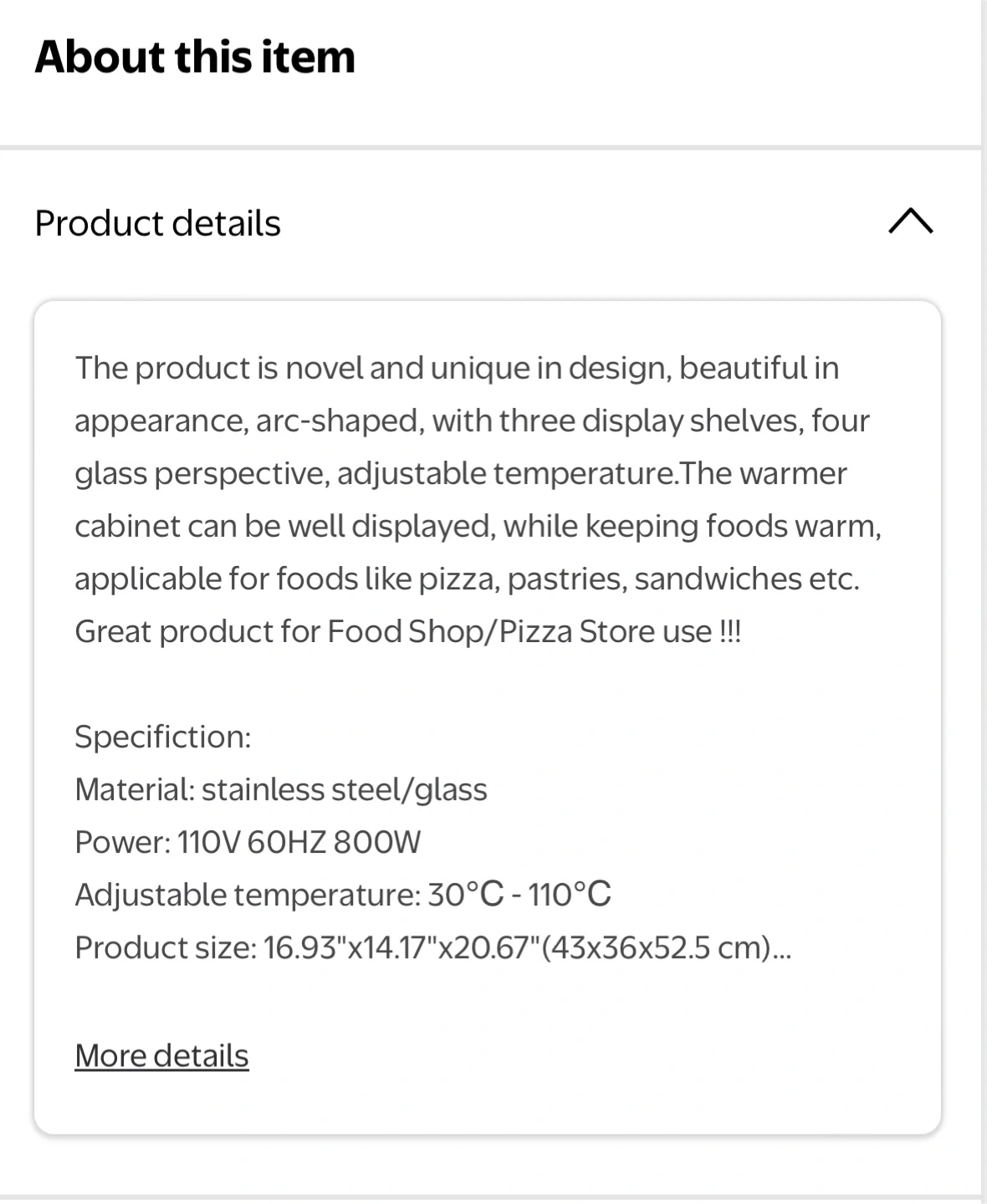This screenshot has height=1204, width=987.
Task: Select the "110°C" maximum temperature value
Action: tap(569, 895)
